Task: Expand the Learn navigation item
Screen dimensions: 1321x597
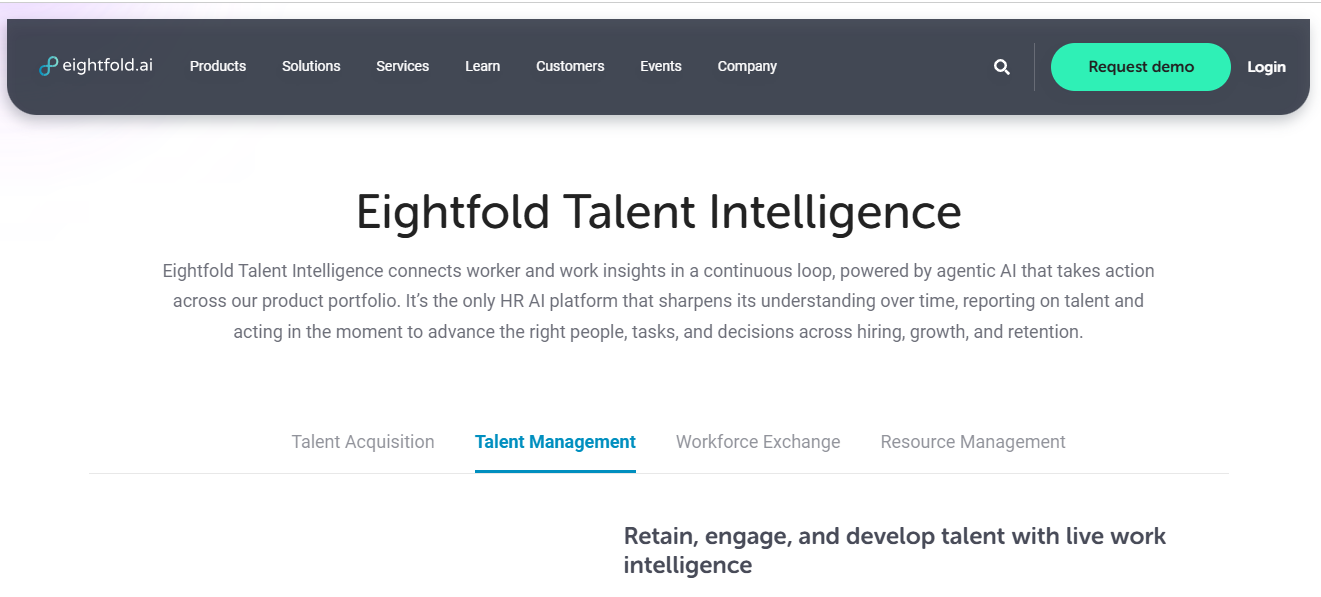Action: click(x=483, y=66)
